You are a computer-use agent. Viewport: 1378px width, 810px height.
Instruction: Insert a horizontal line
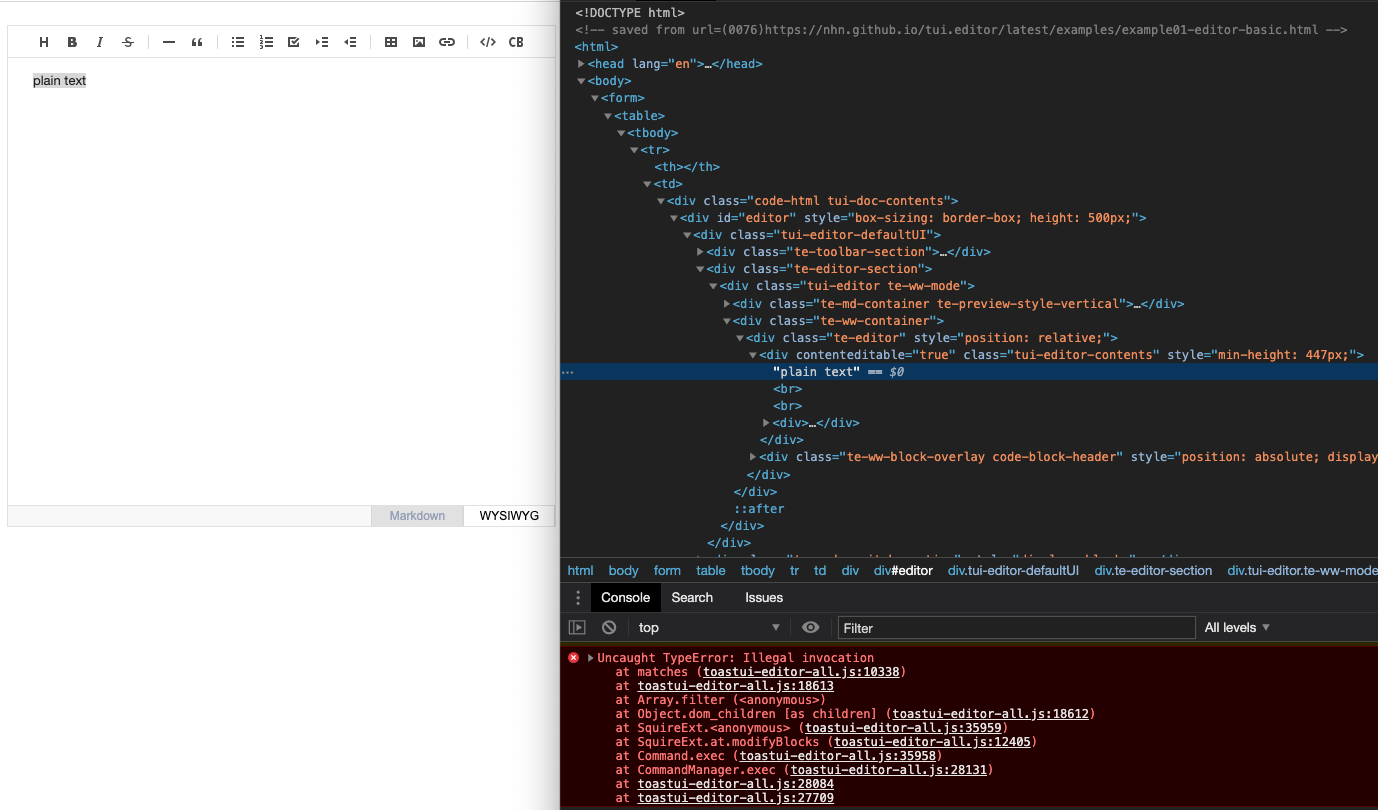click(x=167, y=42)
